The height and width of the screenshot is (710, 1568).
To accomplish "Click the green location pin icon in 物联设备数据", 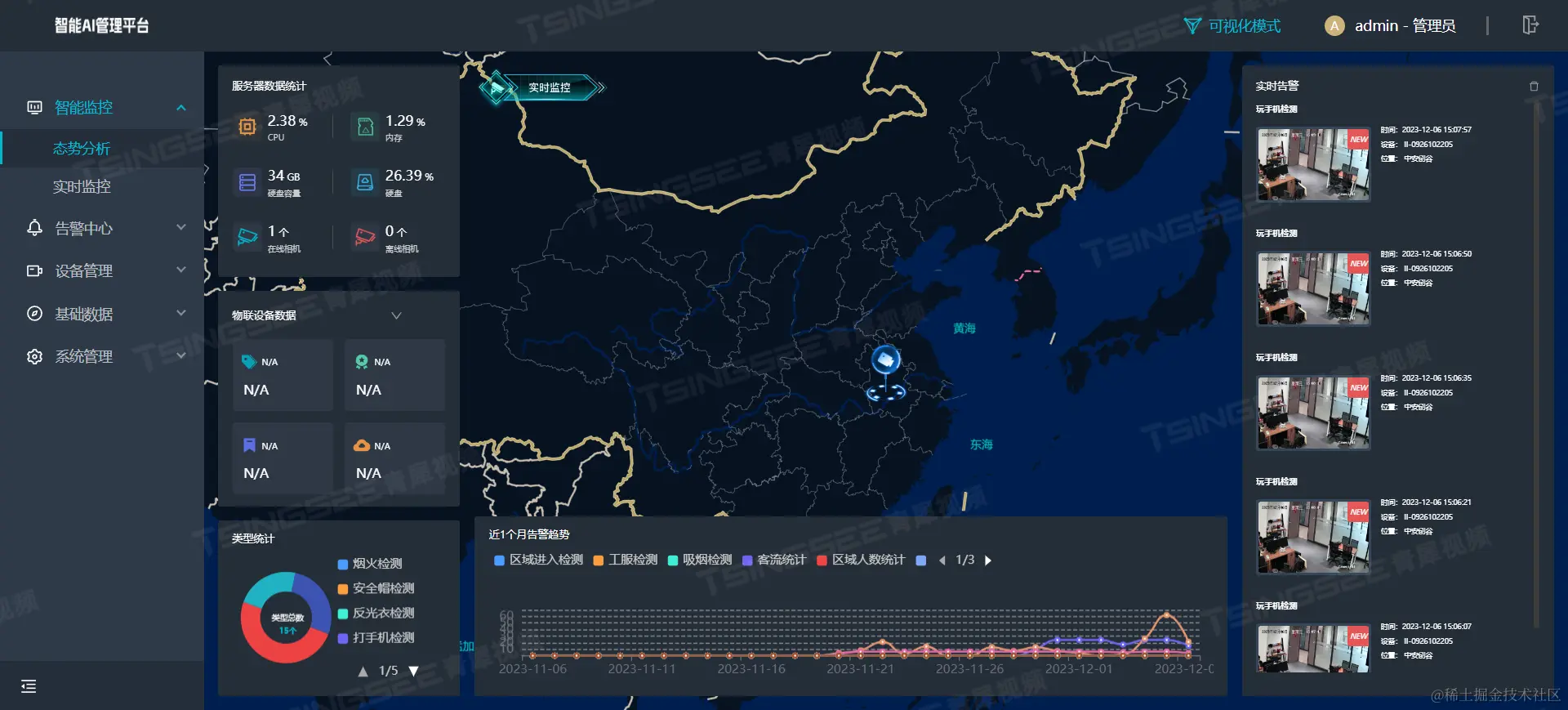I will (x=362, y=361).
